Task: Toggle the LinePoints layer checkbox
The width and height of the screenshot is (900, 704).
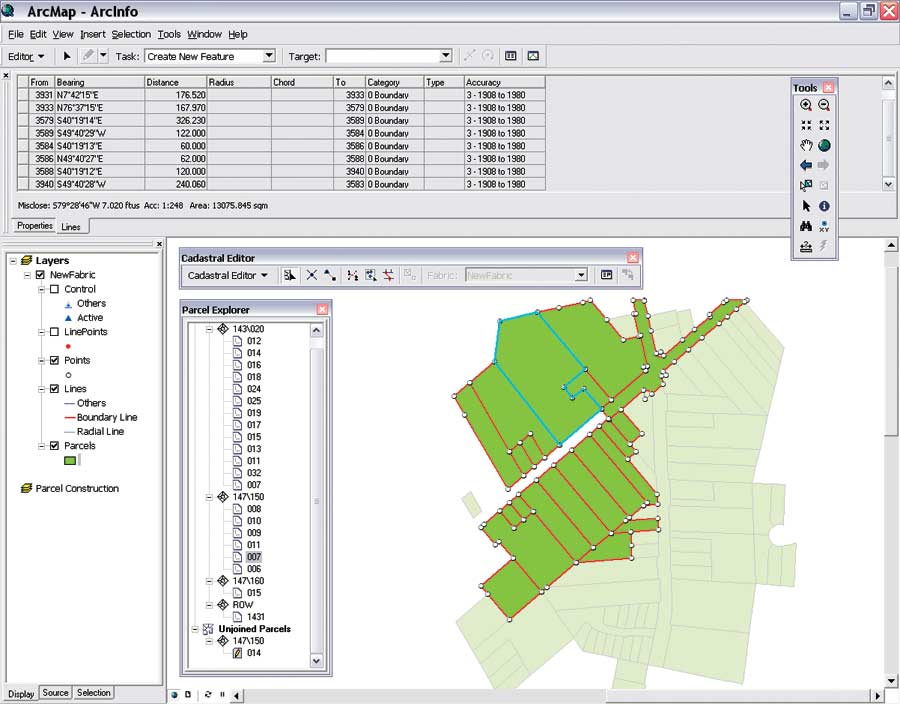Action: (54, 332)
